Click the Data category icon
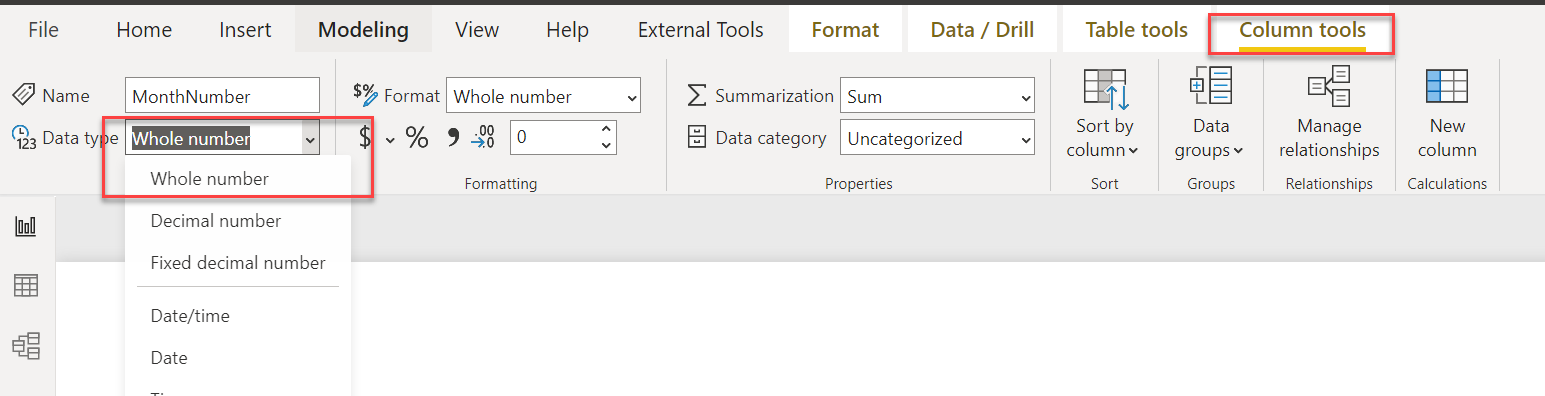This screenshot has height=396, width=1545. (697, 138)
